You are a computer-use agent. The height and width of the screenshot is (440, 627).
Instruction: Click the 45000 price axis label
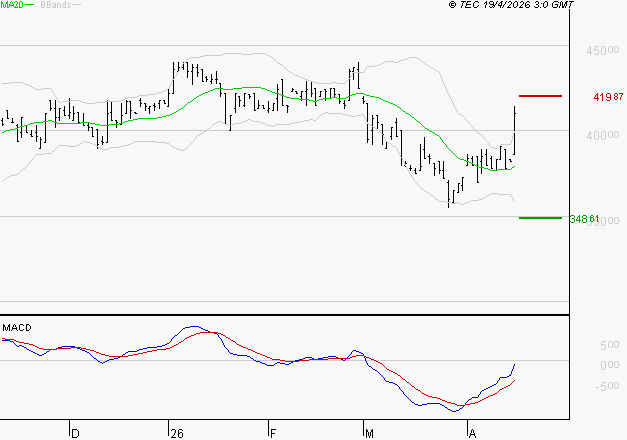pyautogui.click(x=603, y=50)
